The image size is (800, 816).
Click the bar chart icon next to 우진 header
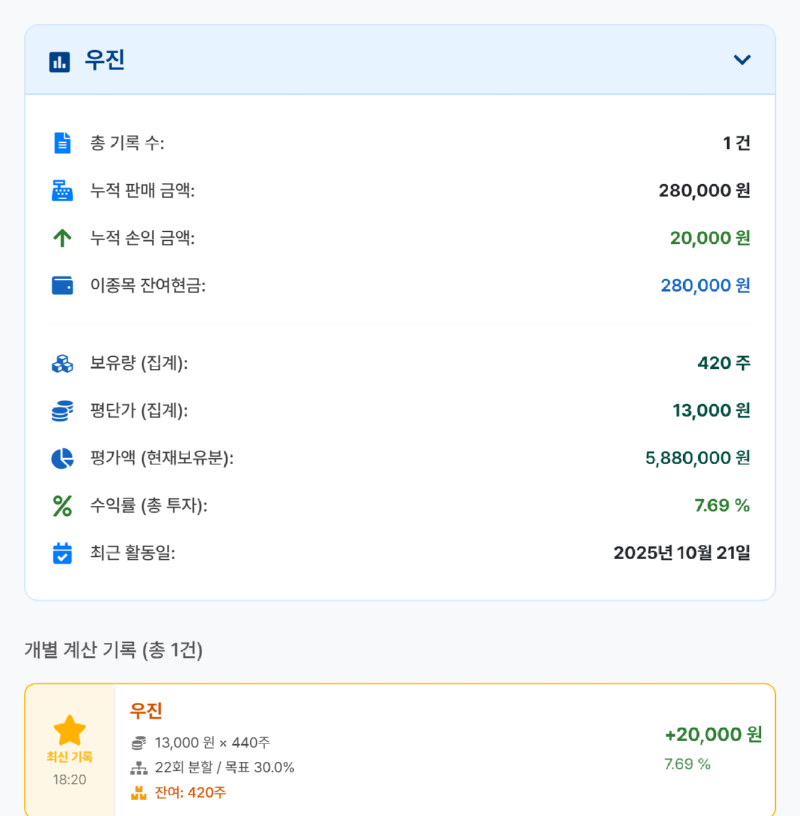(x=57, y=59)
